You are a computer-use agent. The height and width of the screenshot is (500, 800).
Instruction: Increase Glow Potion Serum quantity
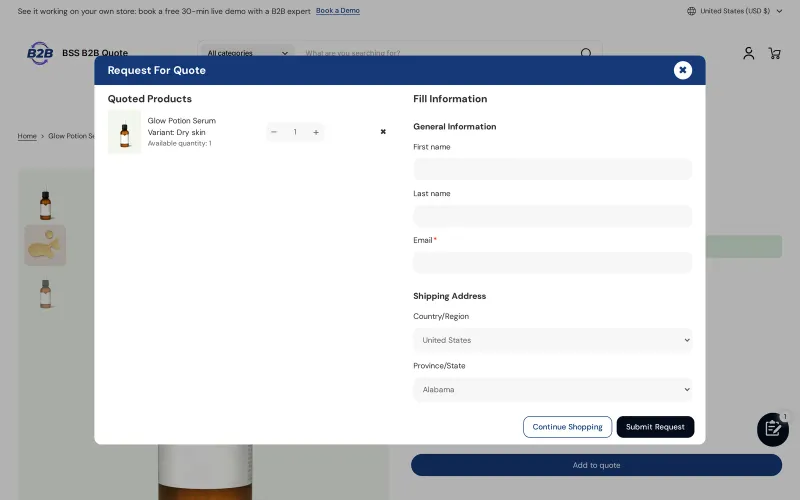click(316, 132)
